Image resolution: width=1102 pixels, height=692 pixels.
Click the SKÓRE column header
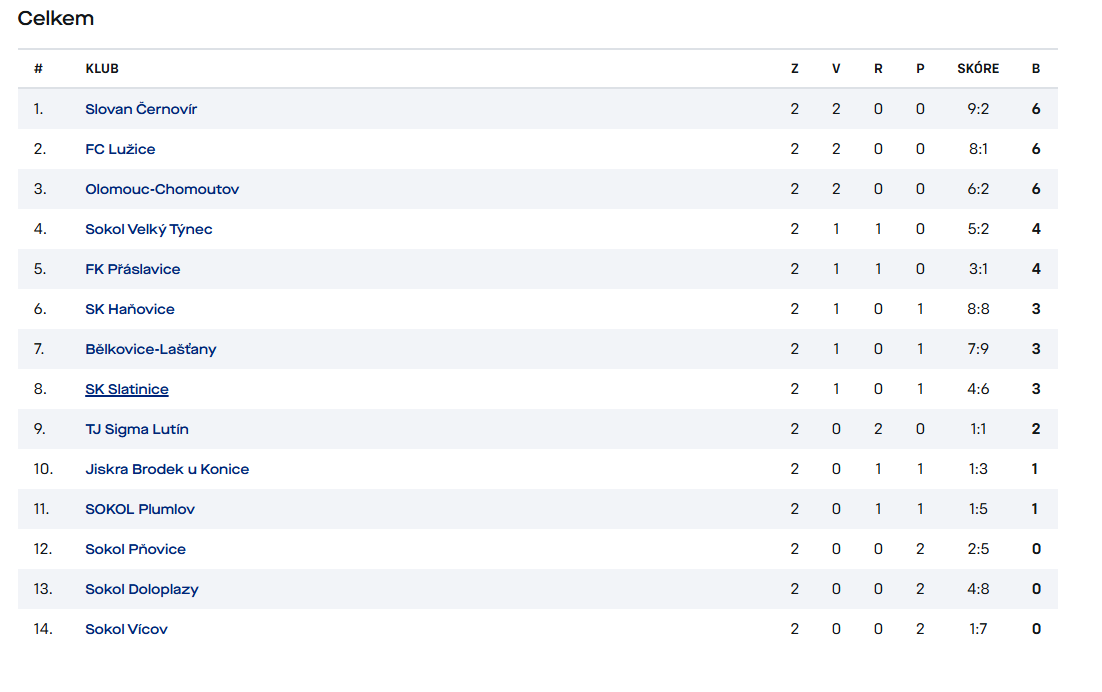(978, 68)
